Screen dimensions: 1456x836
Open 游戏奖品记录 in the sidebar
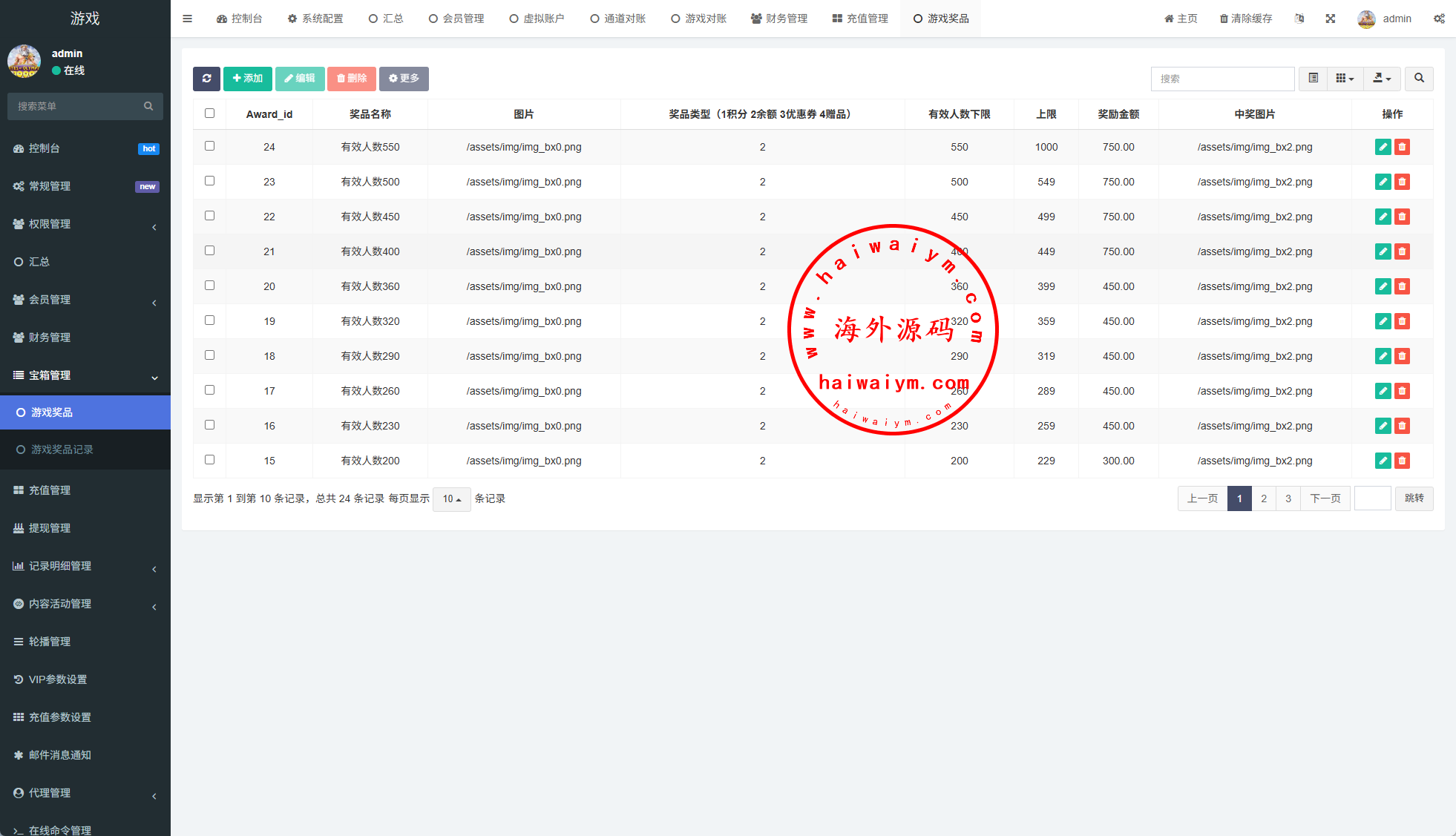coord(62,450)
